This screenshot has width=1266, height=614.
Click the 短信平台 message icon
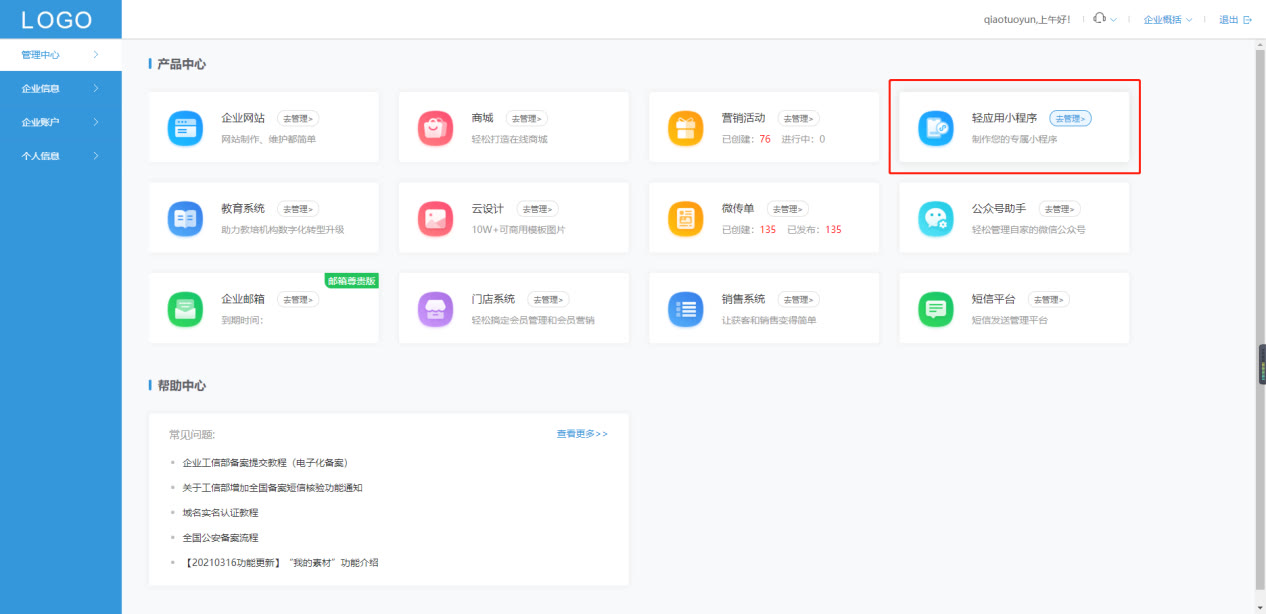936,308
